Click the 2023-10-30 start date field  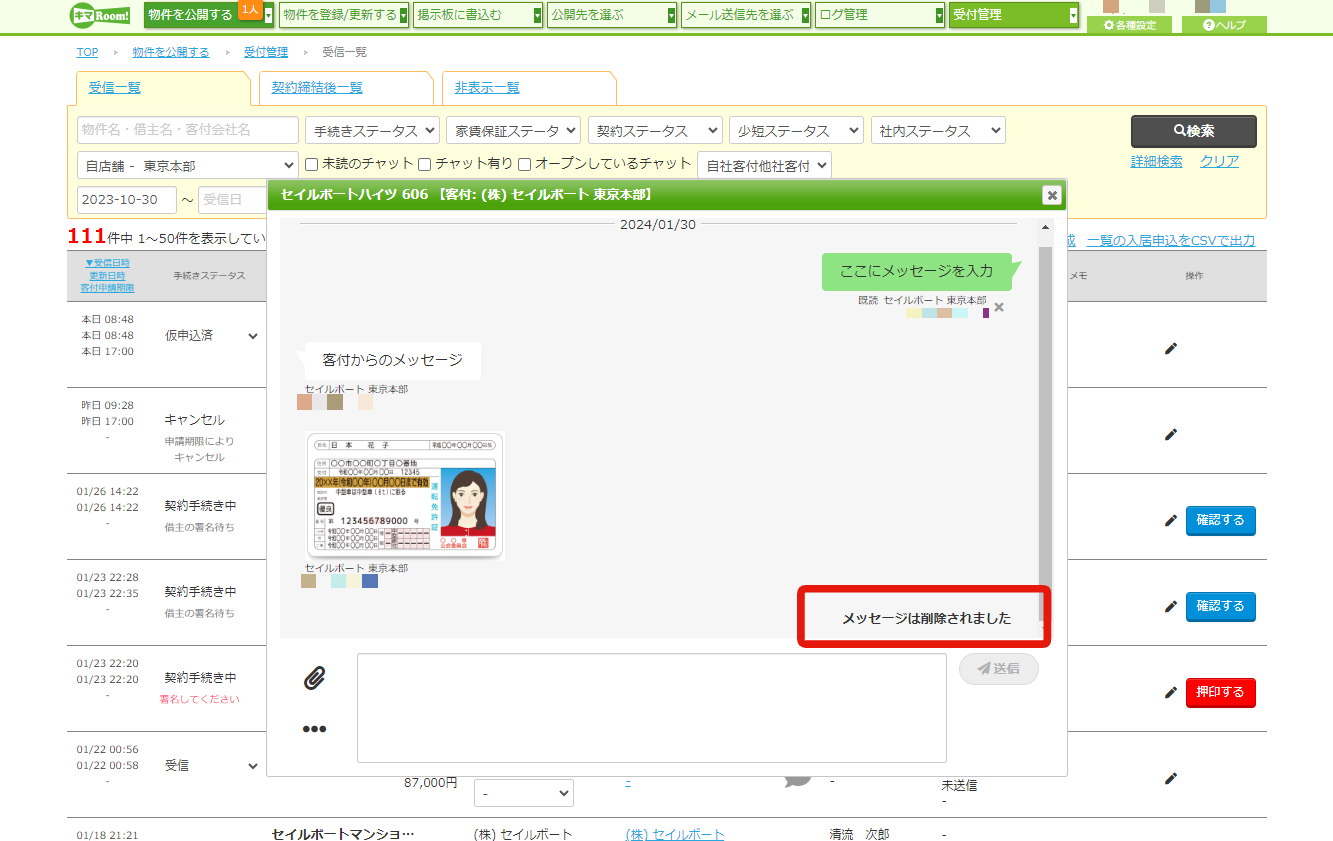(127, 200)
